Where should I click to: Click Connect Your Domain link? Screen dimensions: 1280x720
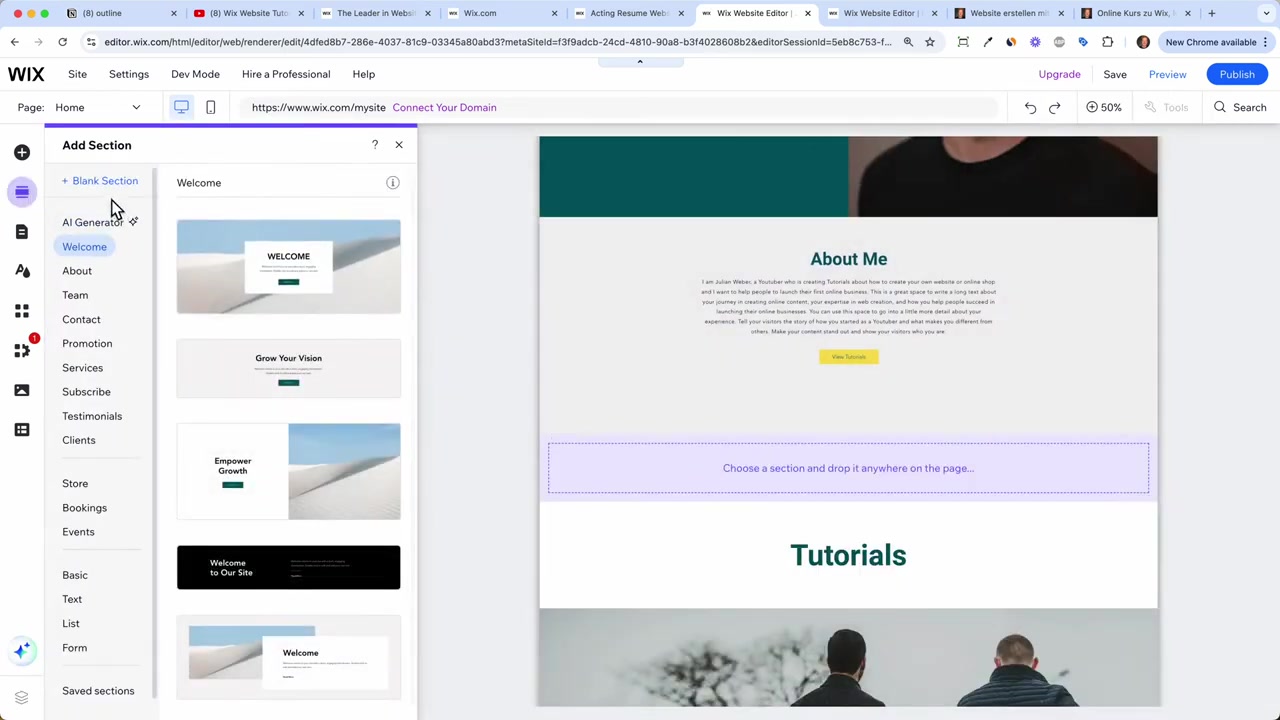click(444, 107)
